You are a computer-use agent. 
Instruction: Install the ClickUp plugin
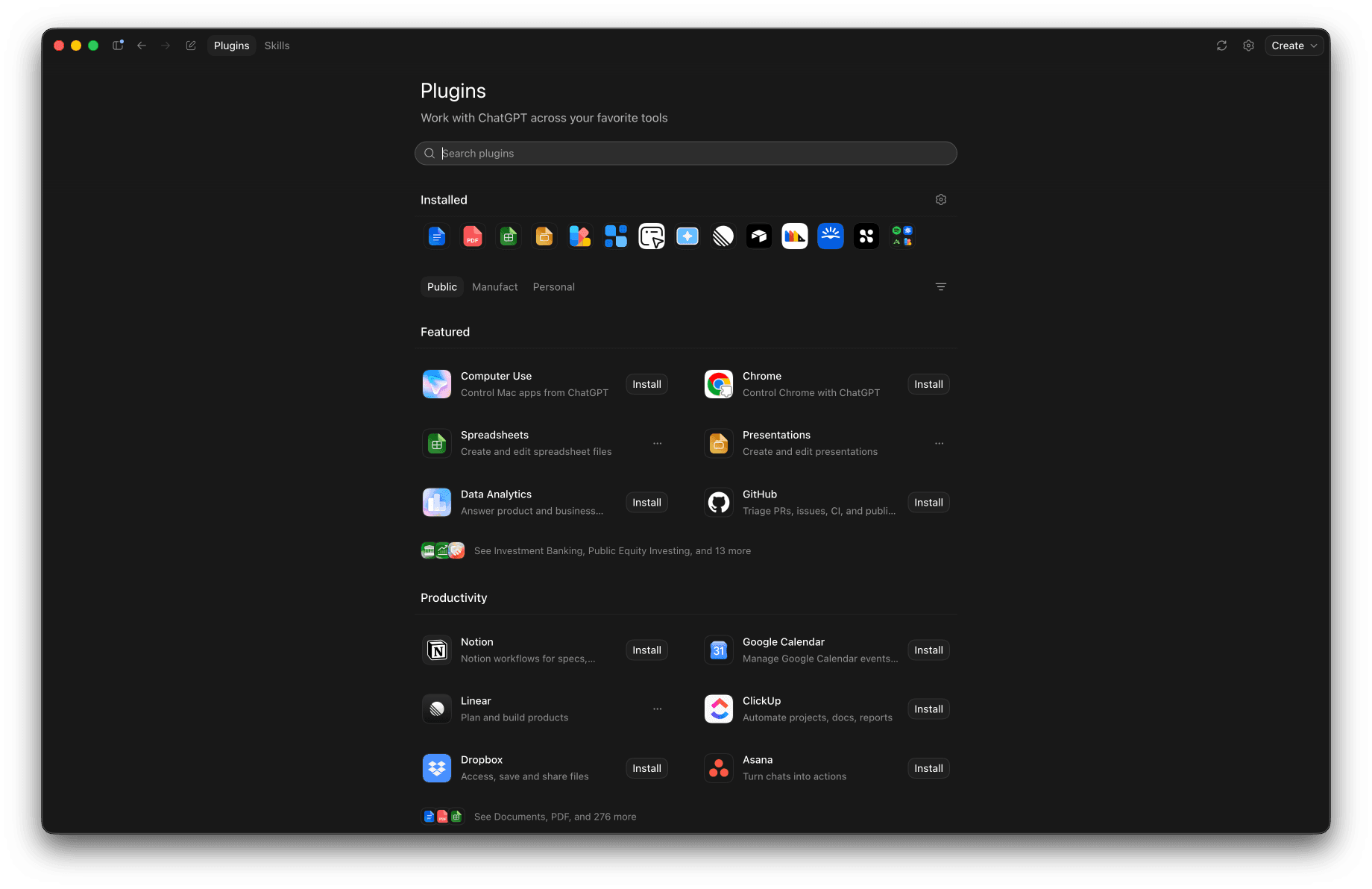(929, 709)
